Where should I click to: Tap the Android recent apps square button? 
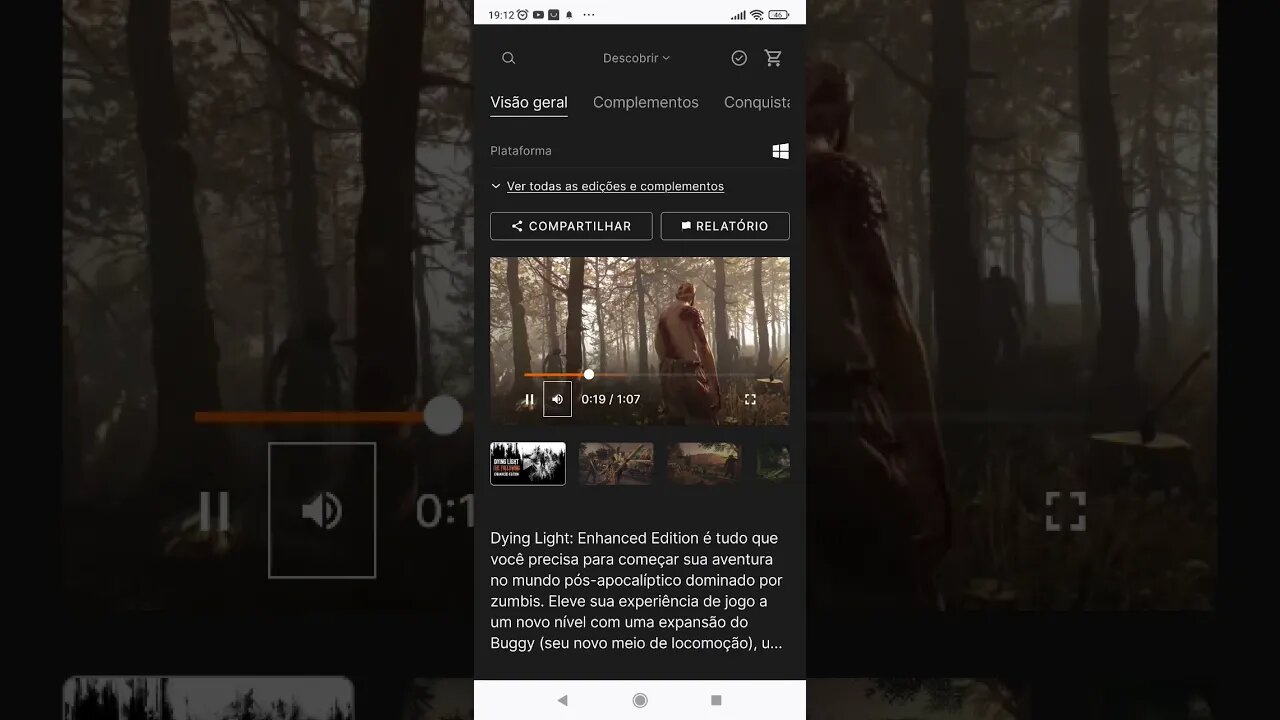pos(716,700)
